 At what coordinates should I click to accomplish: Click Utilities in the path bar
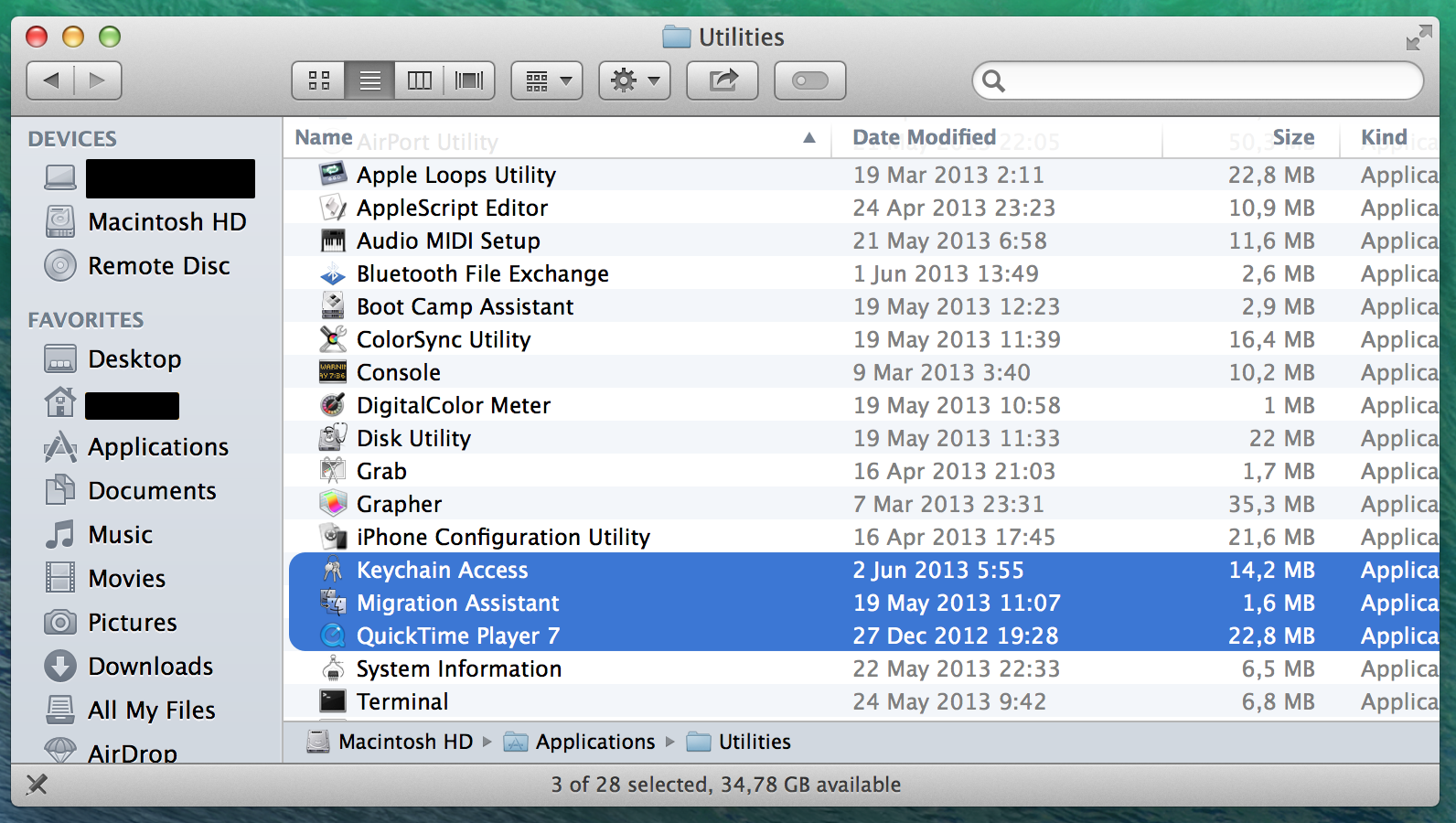pyautogui.click(x=739, y=742)
